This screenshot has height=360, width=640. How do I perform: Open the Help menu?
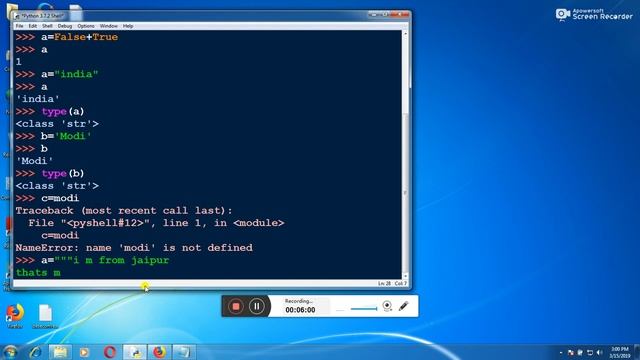point(128,26)
